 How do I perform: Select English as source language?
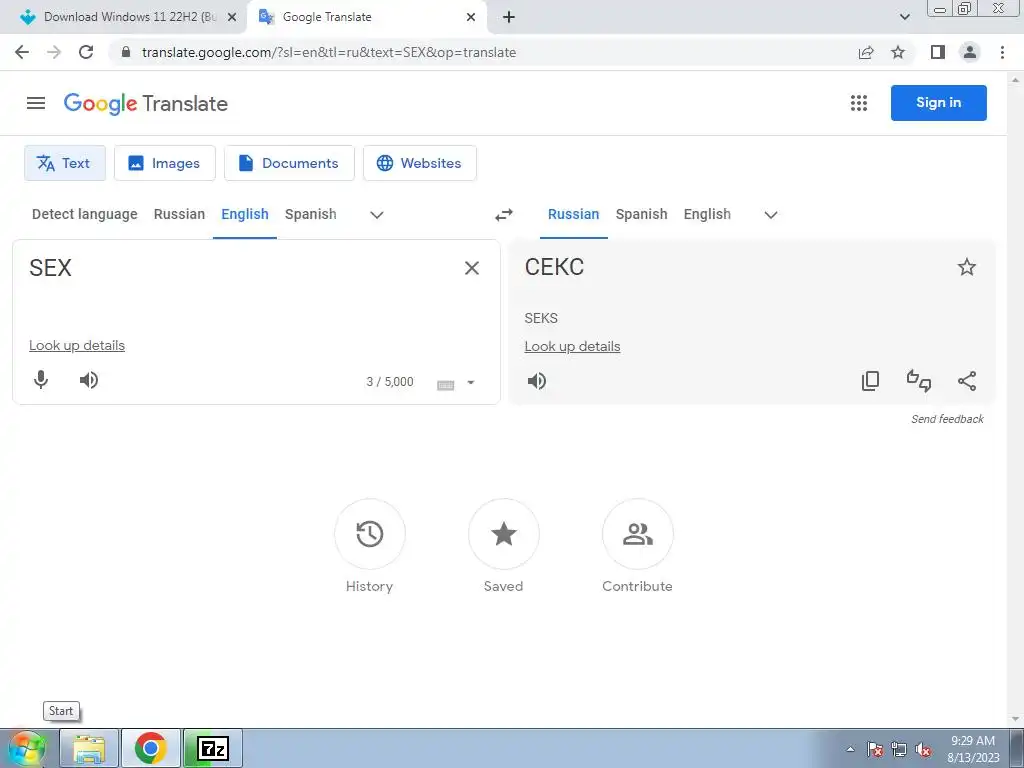click(x=245, y=214)
